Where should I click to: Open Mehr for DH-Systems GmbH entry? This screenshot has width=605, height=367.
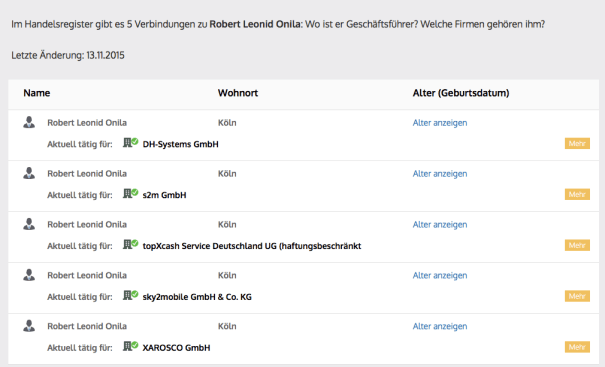[x=577, y=144]
